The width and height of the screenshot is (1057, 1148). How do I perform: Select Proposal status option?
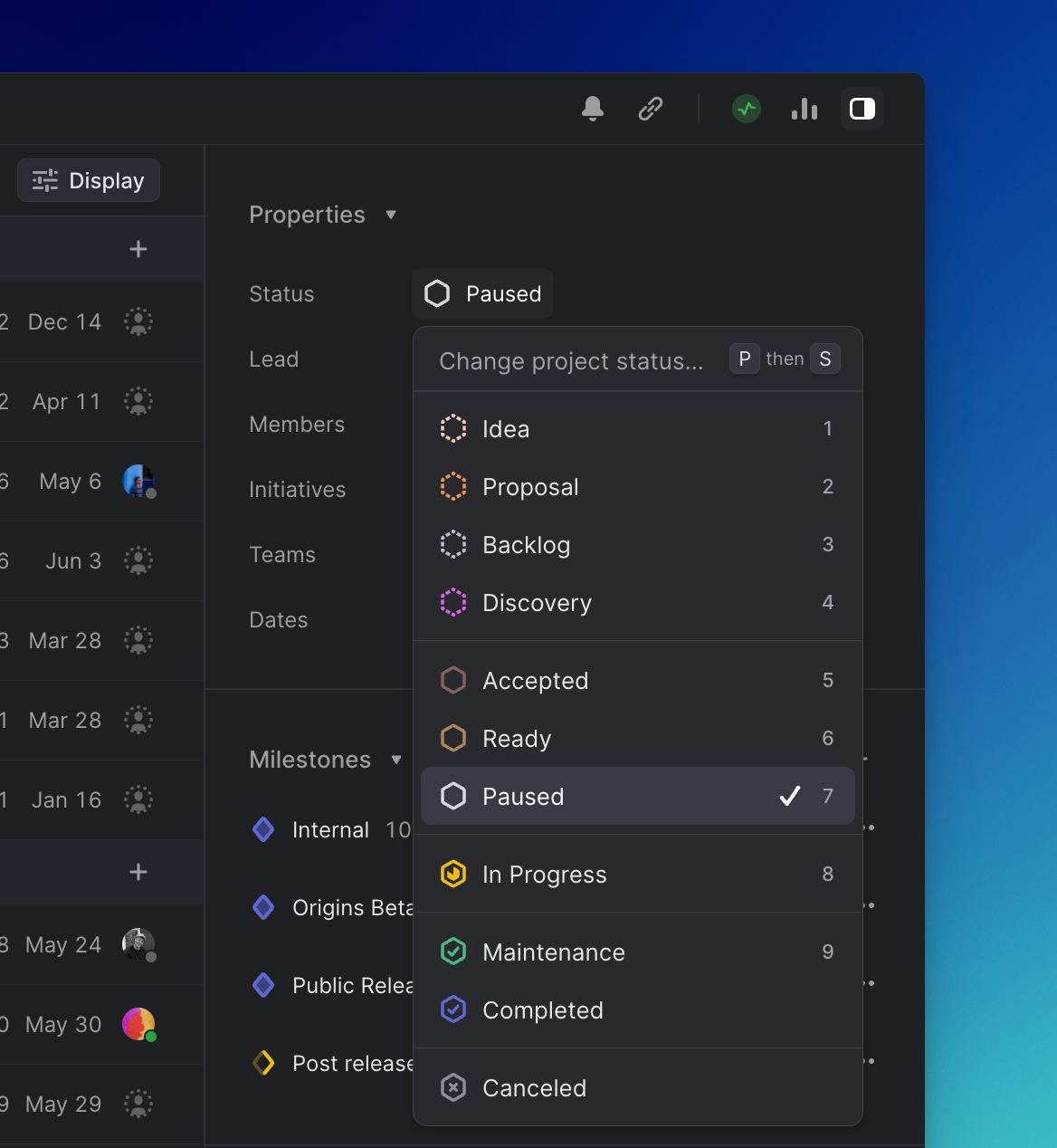coord(638,486)
